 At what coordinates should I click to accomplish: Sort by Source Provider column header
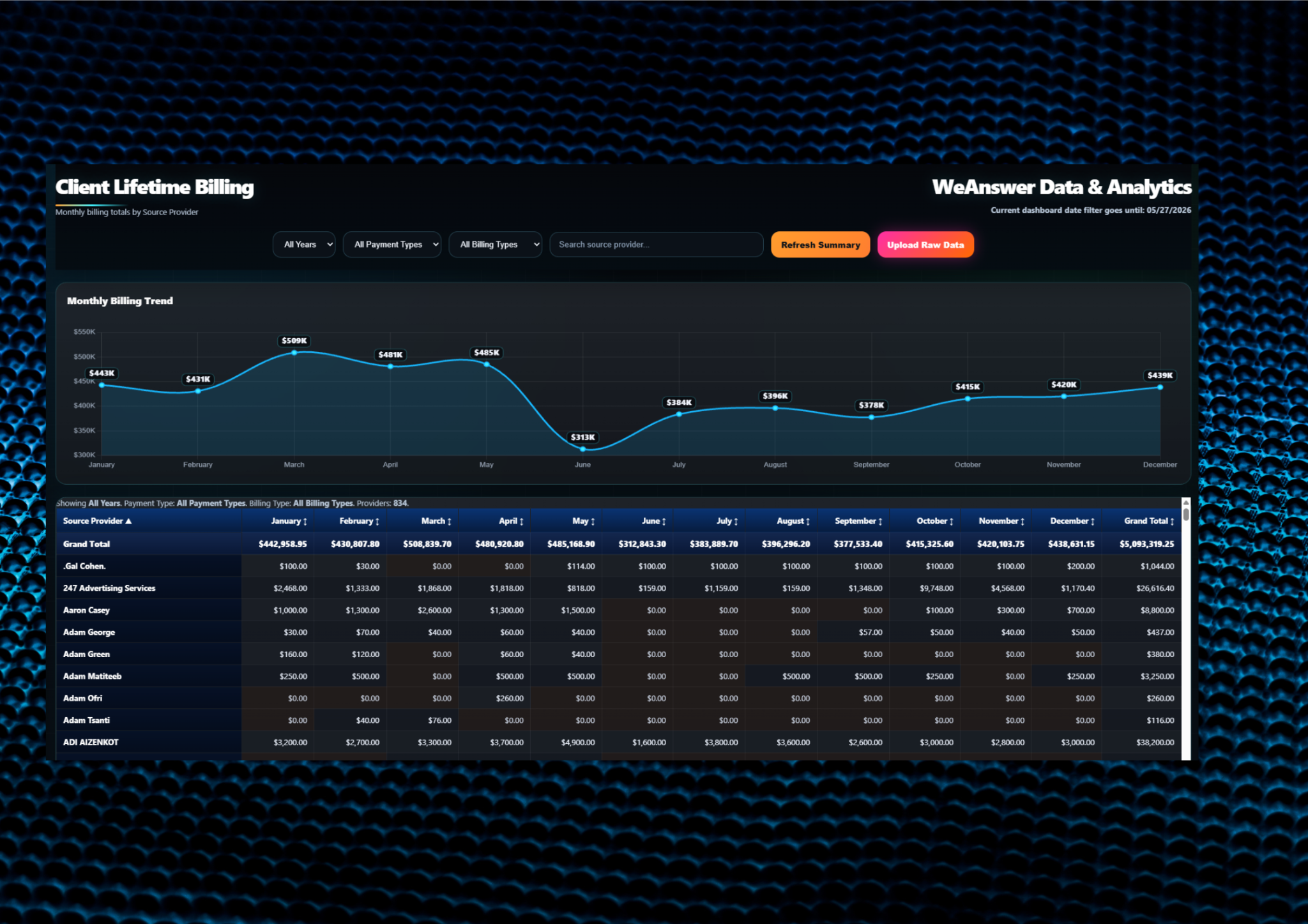pos(98,521)
